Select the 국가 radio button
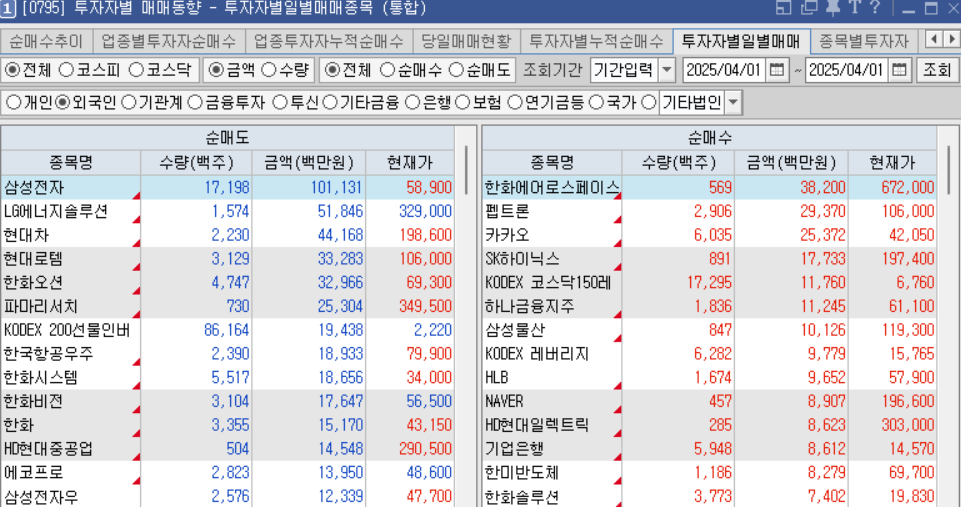 pyautogui.click(x=596, y=102)
